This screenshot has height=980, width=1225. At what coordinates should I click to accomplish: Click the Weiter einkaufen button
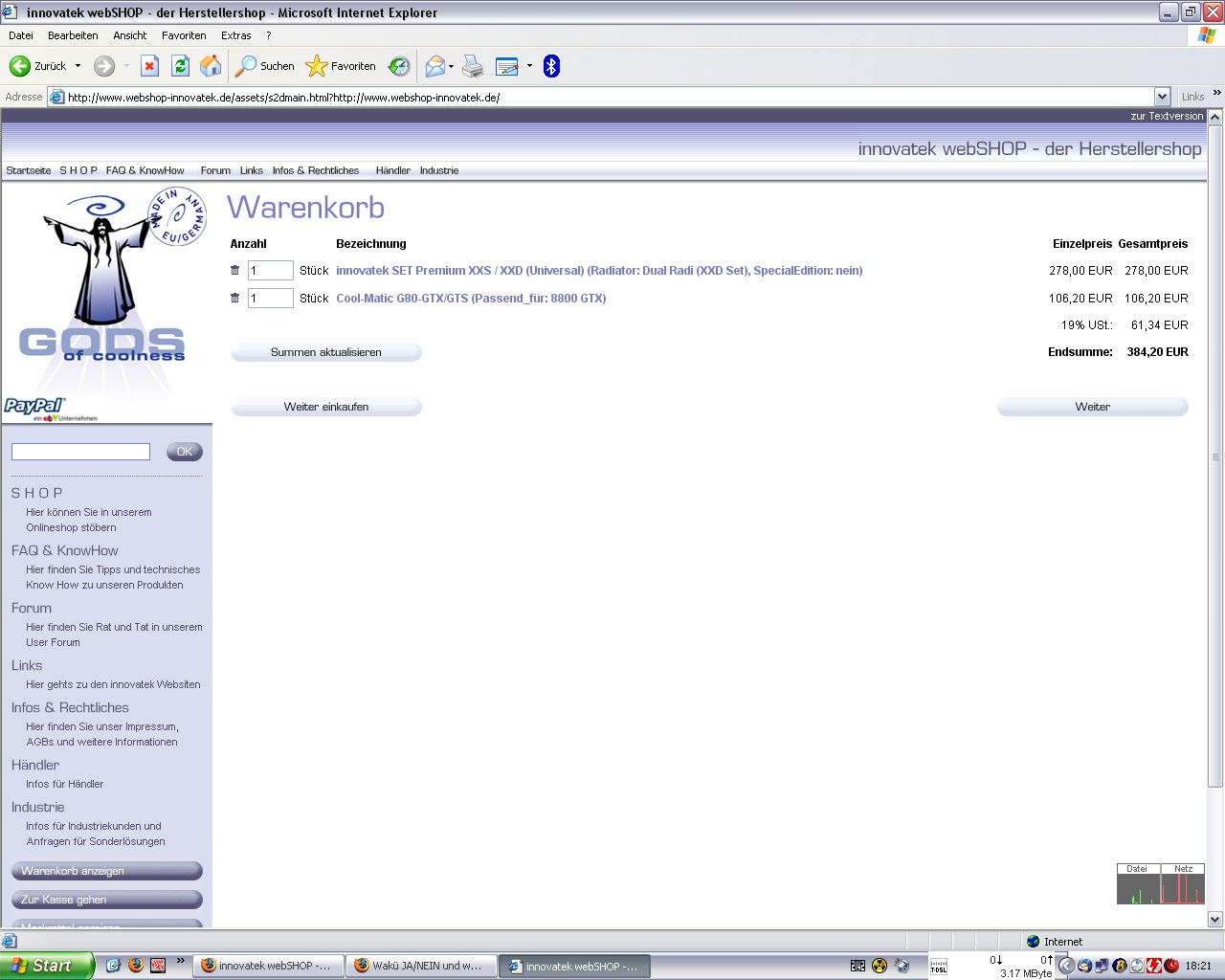tap(326, 407)
